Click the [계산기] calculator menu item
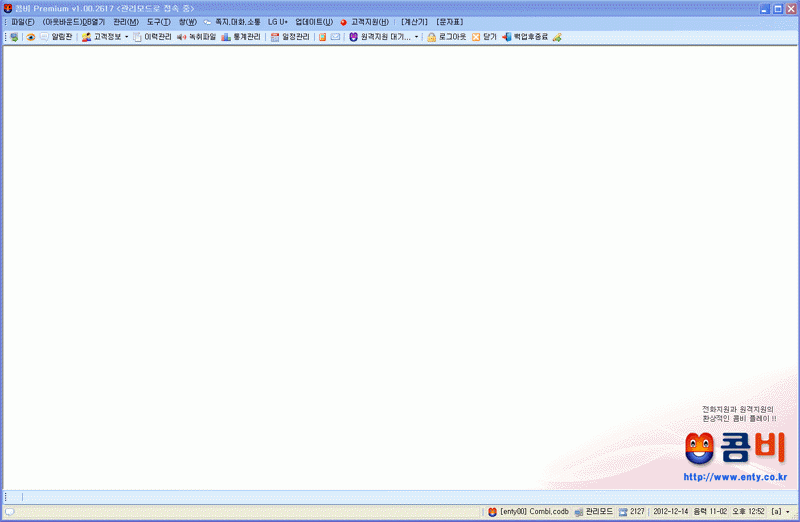This screenshot has height=522, width=800. point(414,22)
